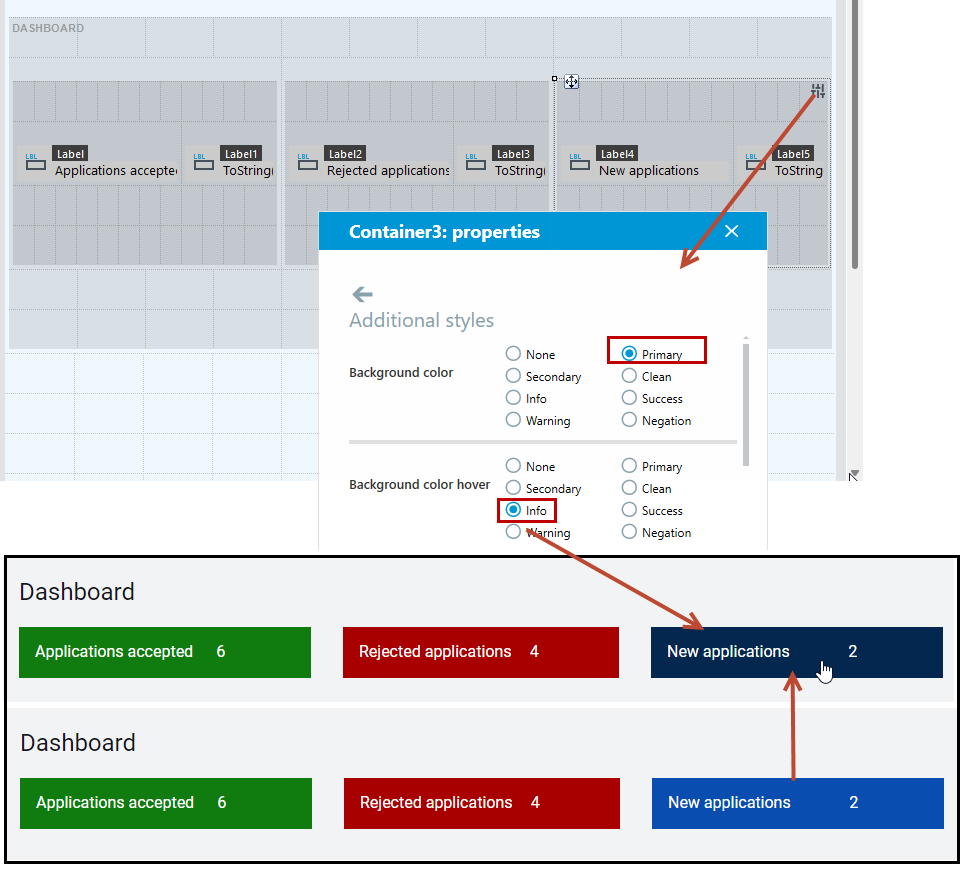Select the LBL icon beside Label1

[x=204, y=161]
